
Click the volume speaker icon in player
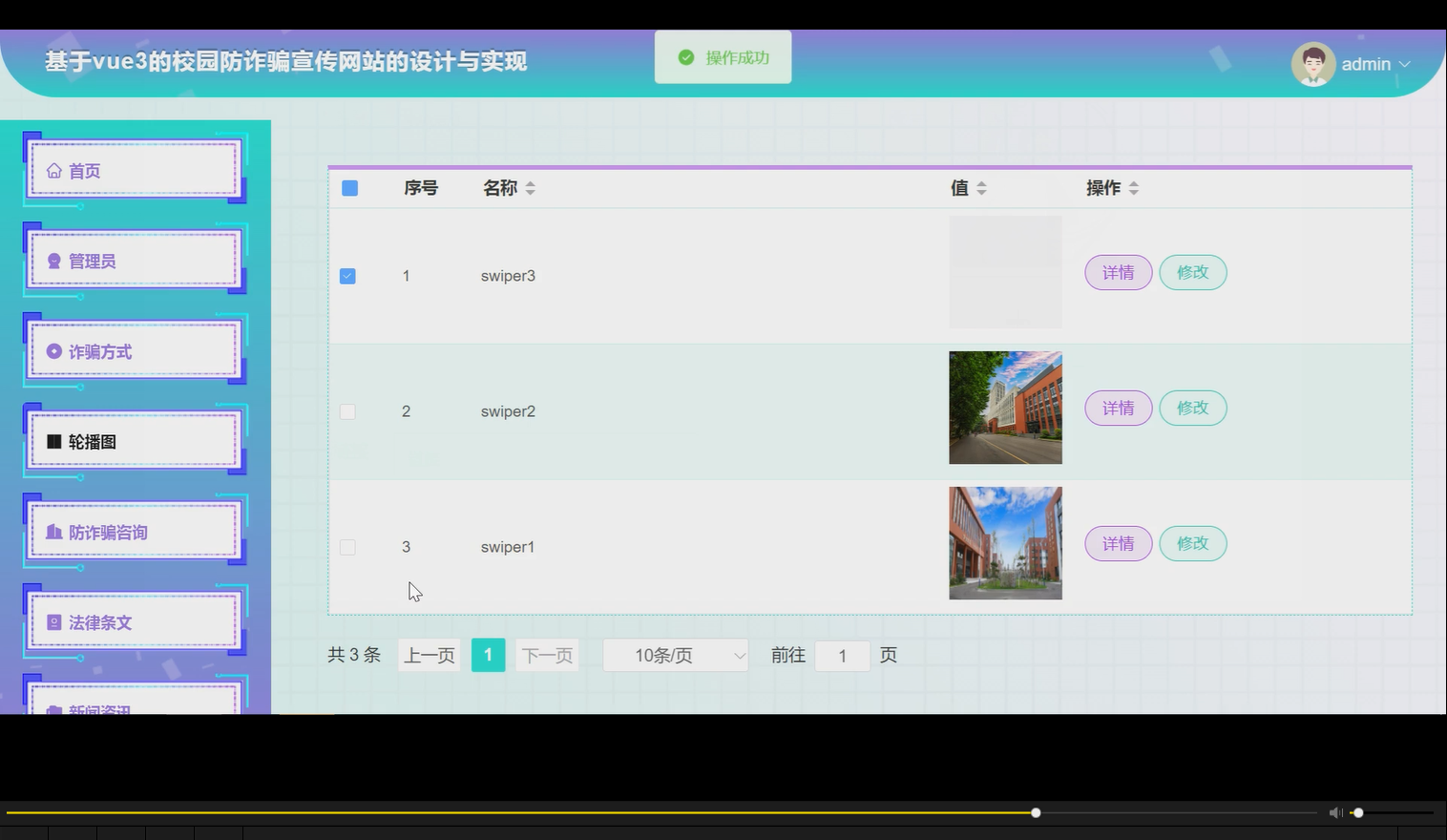(1335, 812)
